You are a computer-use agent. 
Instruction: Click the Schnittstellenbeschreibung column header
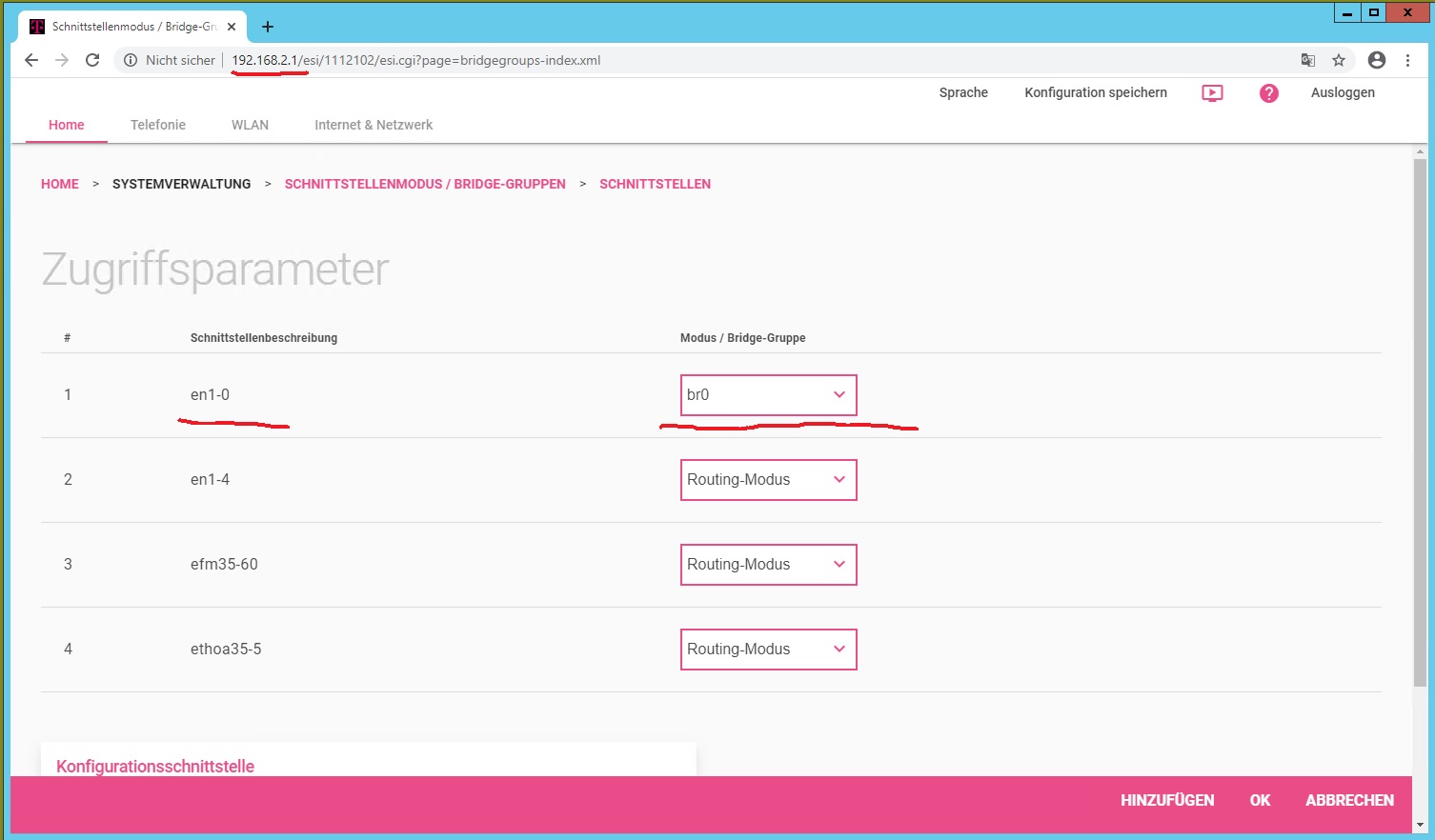point(264,338)
